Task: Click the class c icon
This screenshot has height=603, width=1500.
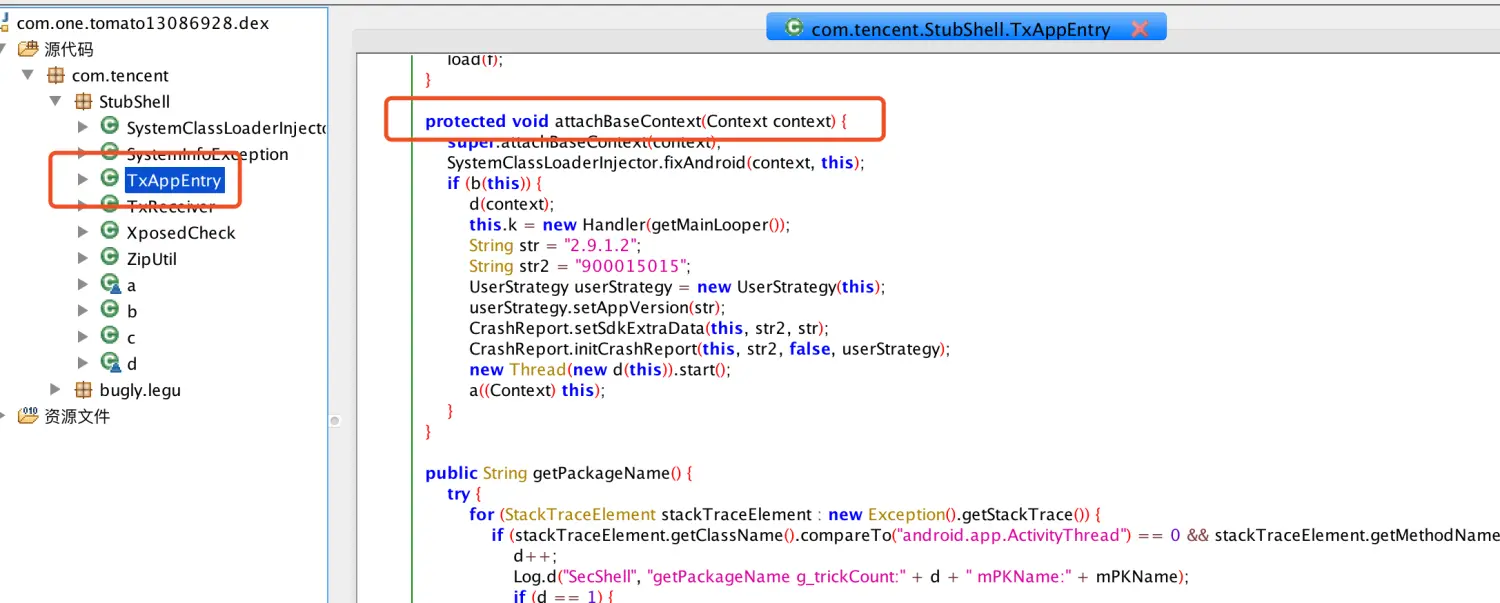Action: (110, 336)
